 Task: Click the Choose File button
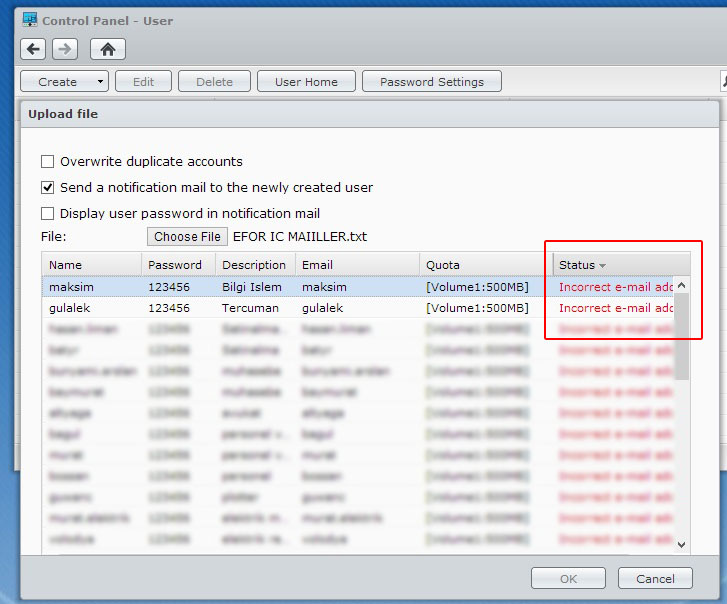(x=188, y=237)
